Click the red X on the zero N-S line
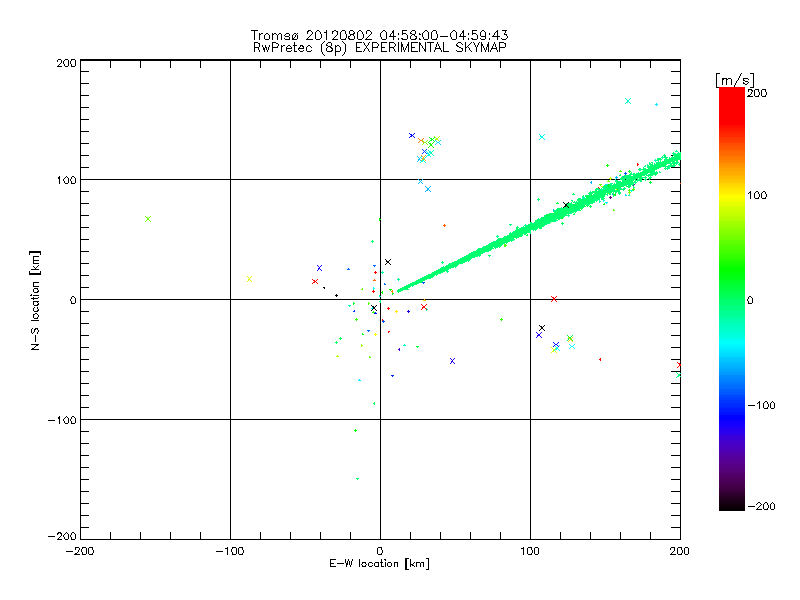The height and width of the screenshot is (600, 800). [554, 299]
